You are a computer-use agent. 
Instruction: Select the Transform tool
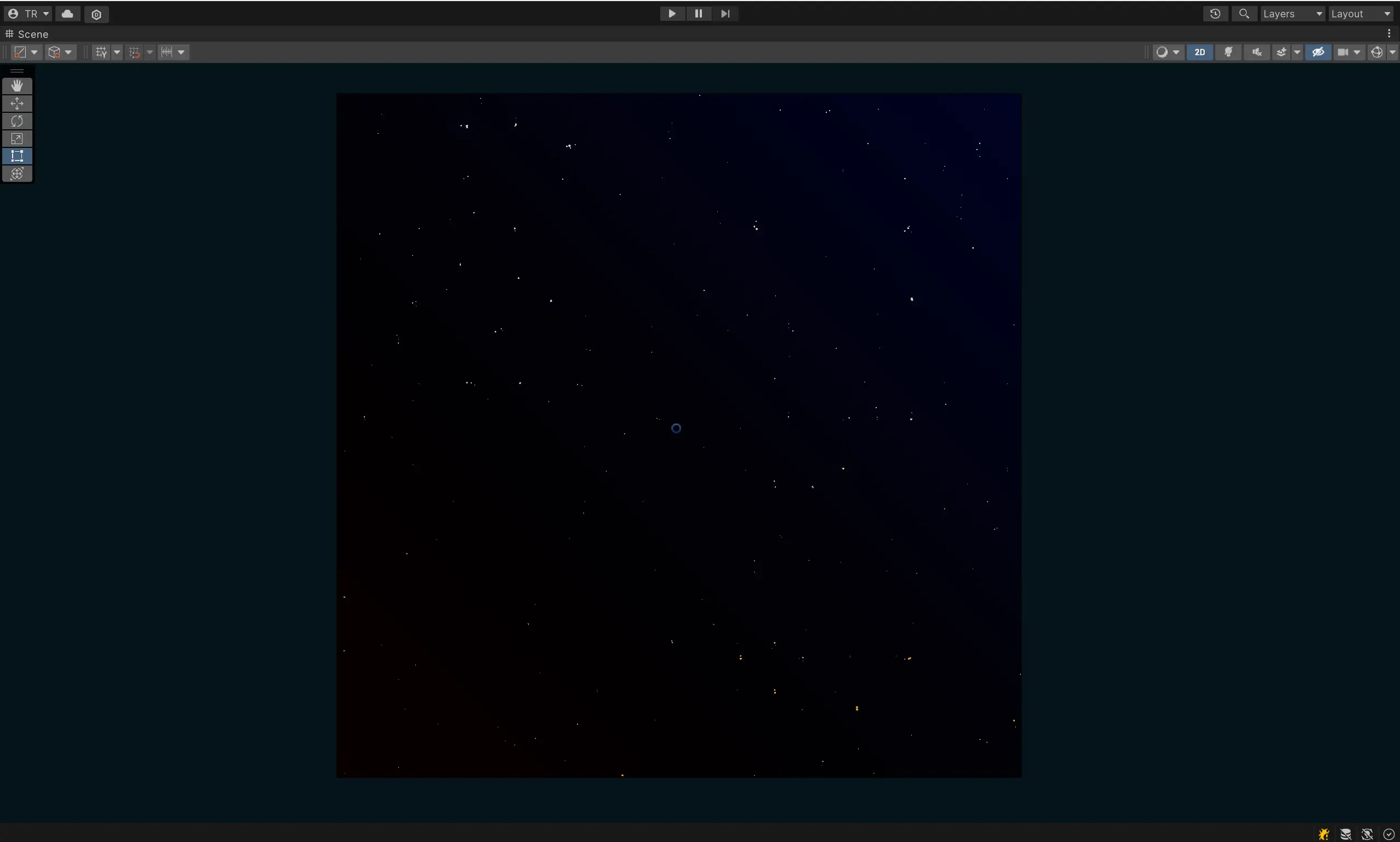click(x=17, y=174)
